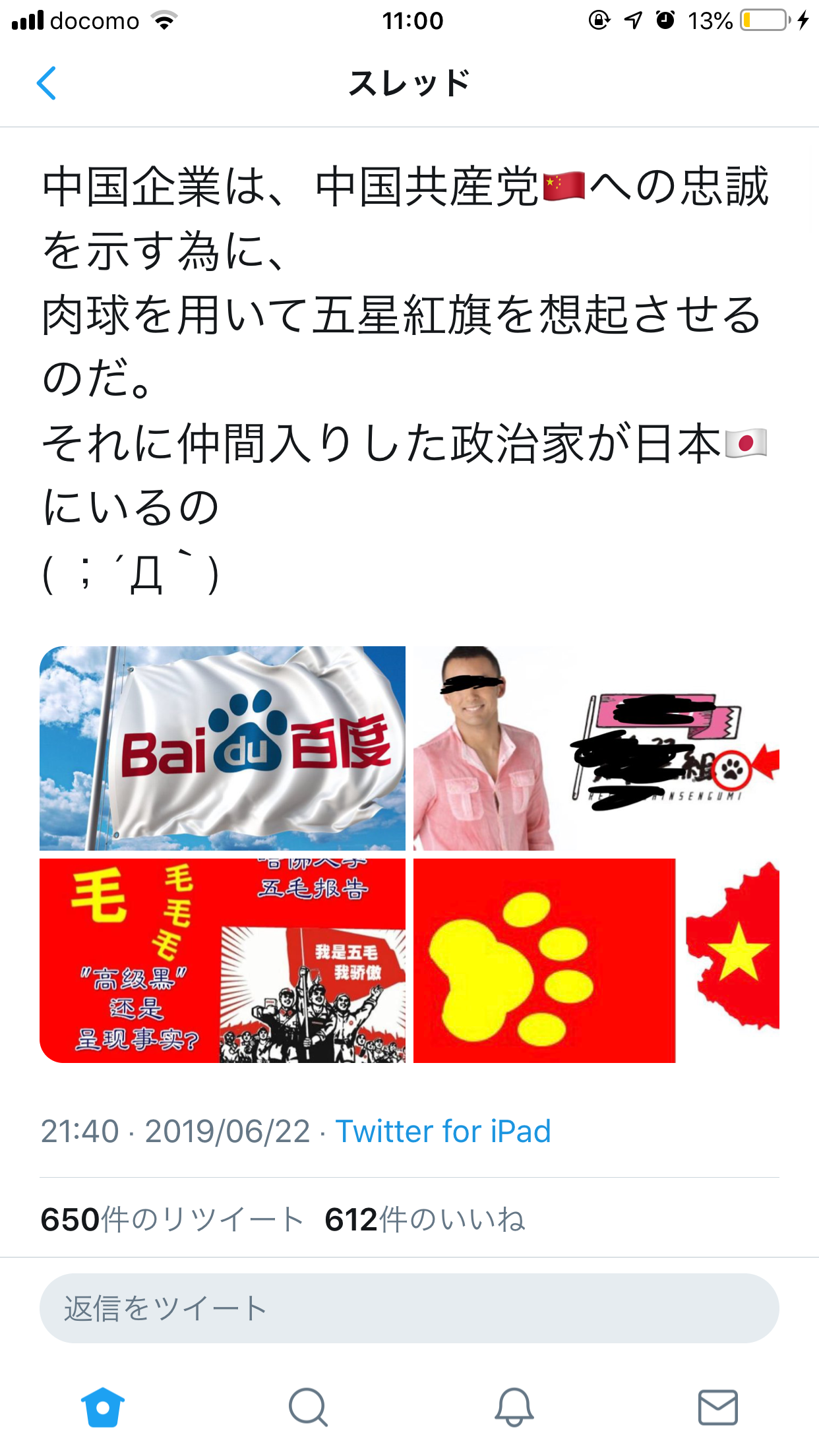View the 612件のいいね list
Screen dimensions: 819x1456
tap(425, 1219)
